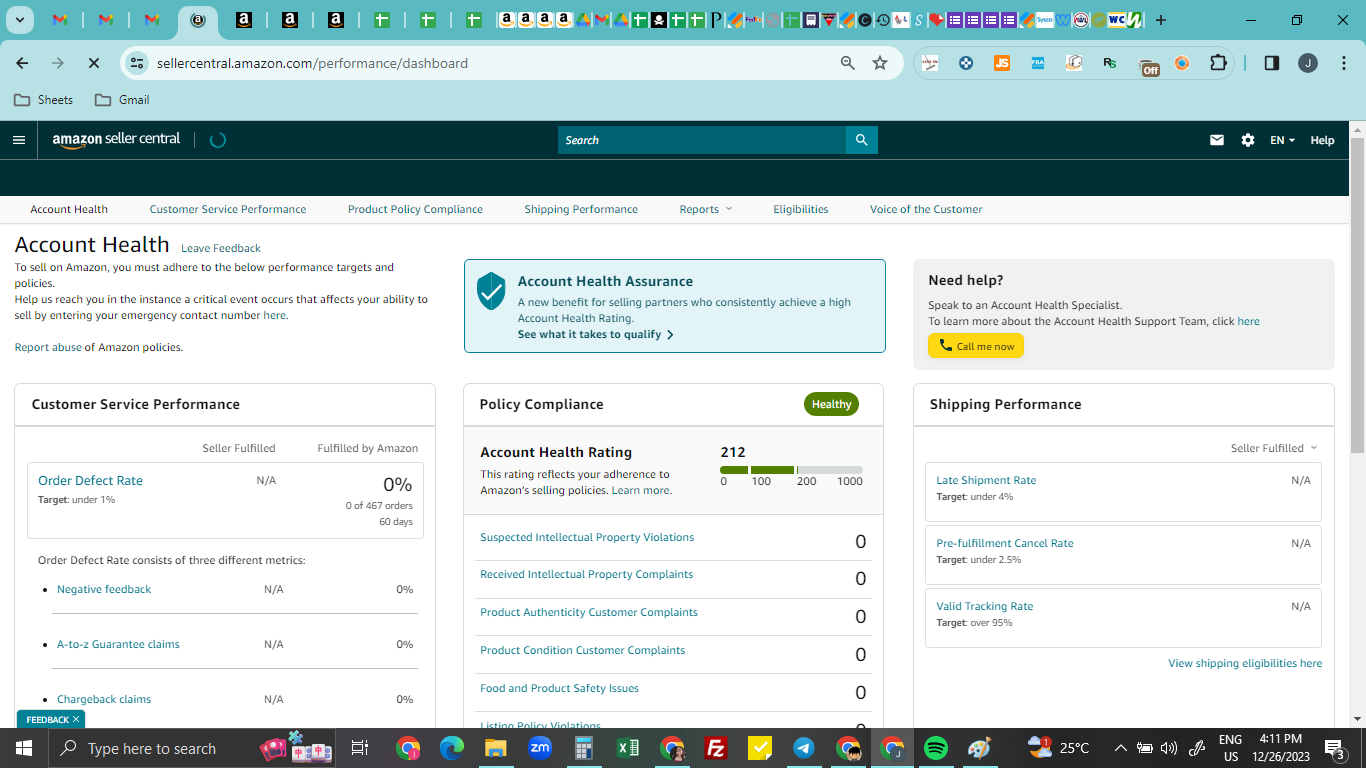Open the Help link in the header
This screenshot has height=768, width=1366.
[1322, 140]
